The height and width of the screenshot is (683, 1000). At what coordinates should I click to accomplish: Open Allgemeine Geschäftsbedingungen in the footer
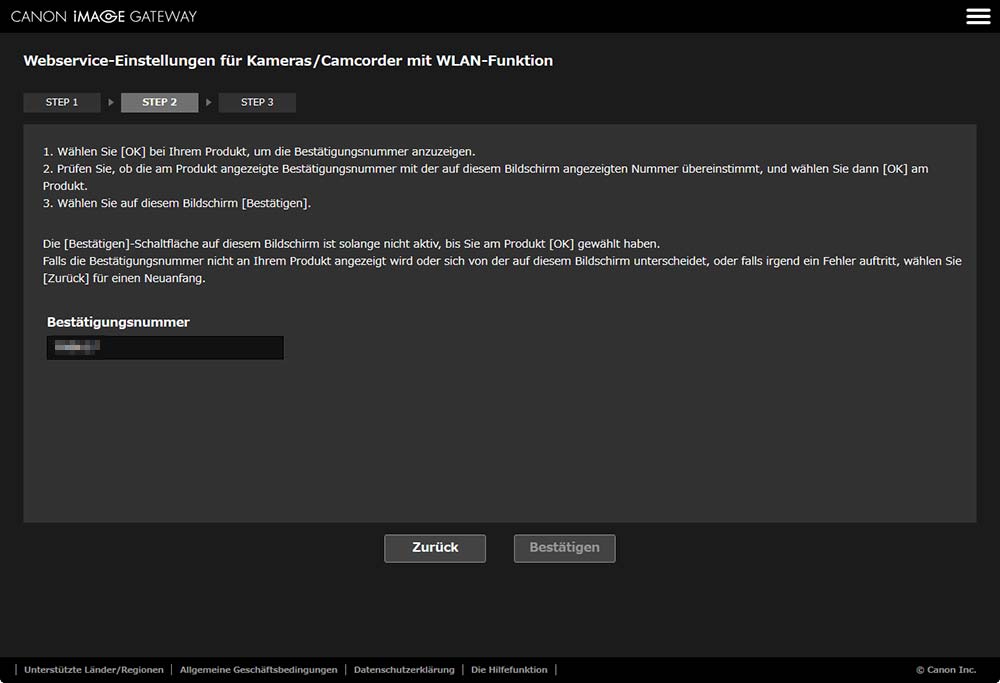click(258, 670)
